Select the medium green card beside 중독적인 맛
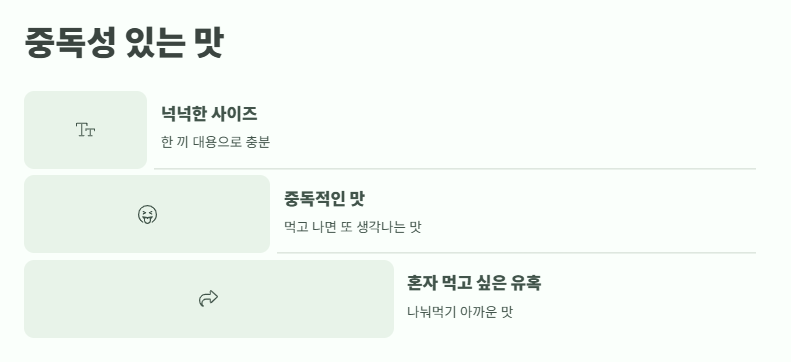791x362 pixels. point(147,214)
